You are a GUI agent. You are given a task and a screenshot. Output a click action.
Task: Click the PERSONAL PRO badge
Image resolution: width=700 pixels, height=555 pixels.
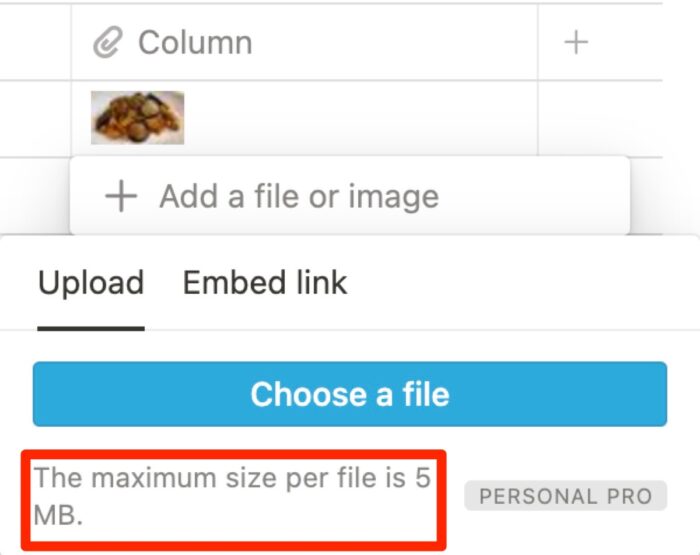[565, 496]
